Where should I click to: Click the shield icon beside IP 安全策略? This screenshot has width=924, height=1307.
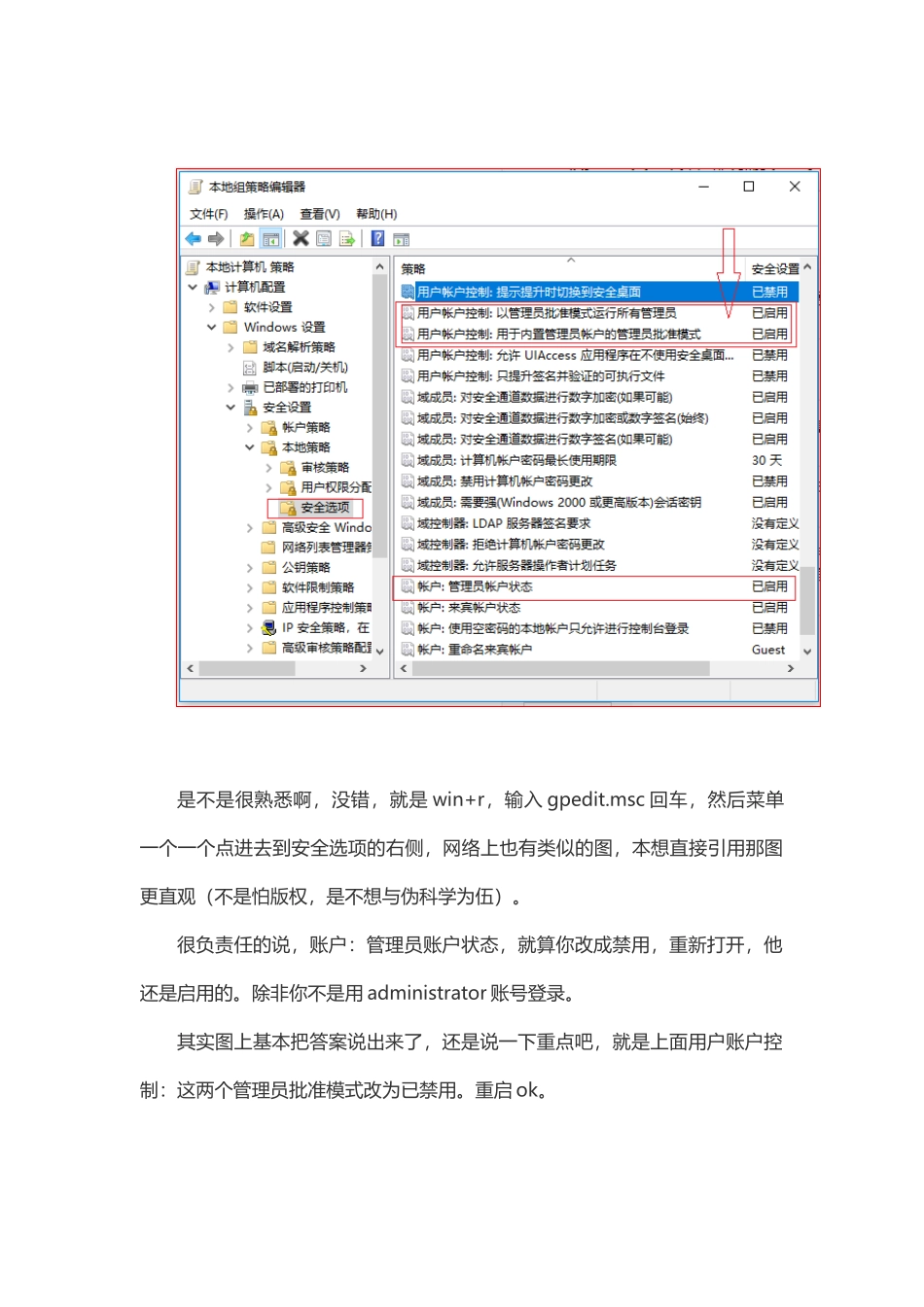click(269, 627)
